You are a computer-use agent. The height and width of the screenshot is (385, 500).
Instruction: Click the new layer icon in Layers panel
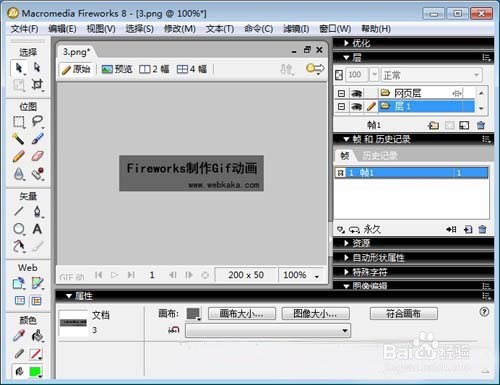click(x=433, y=125)
